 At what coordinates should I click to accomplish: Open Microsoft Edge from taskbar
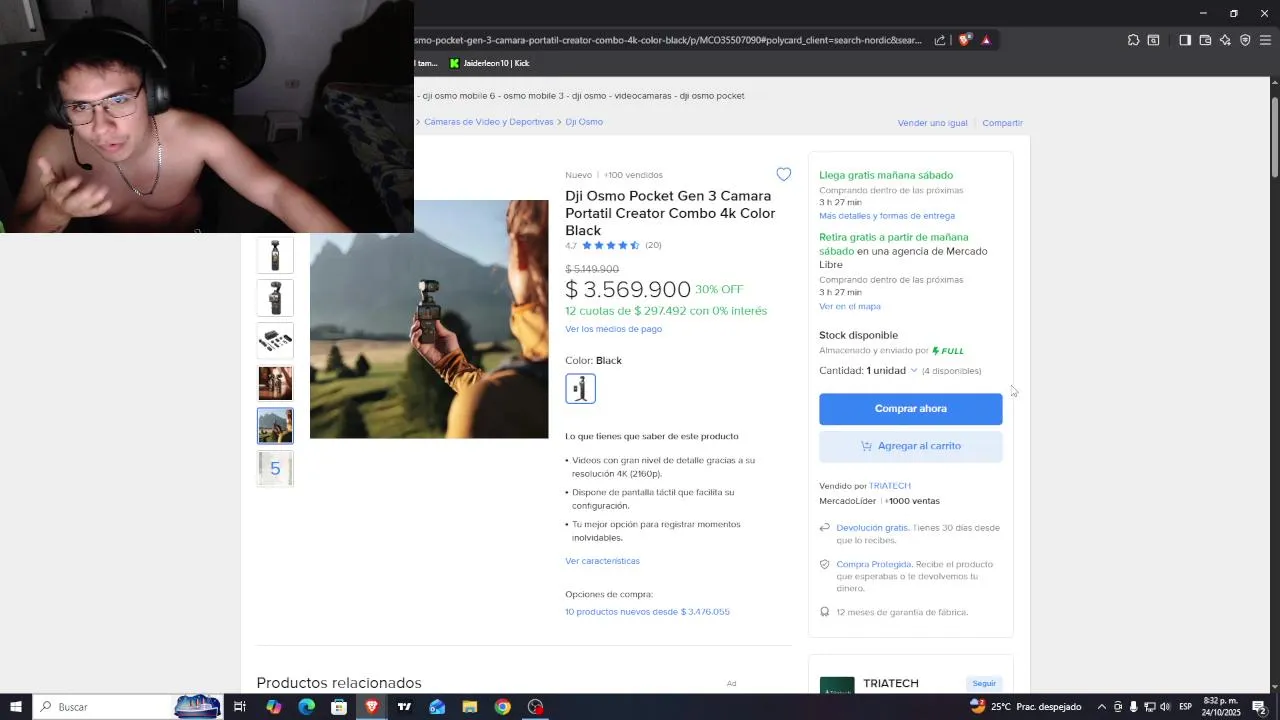306,707
